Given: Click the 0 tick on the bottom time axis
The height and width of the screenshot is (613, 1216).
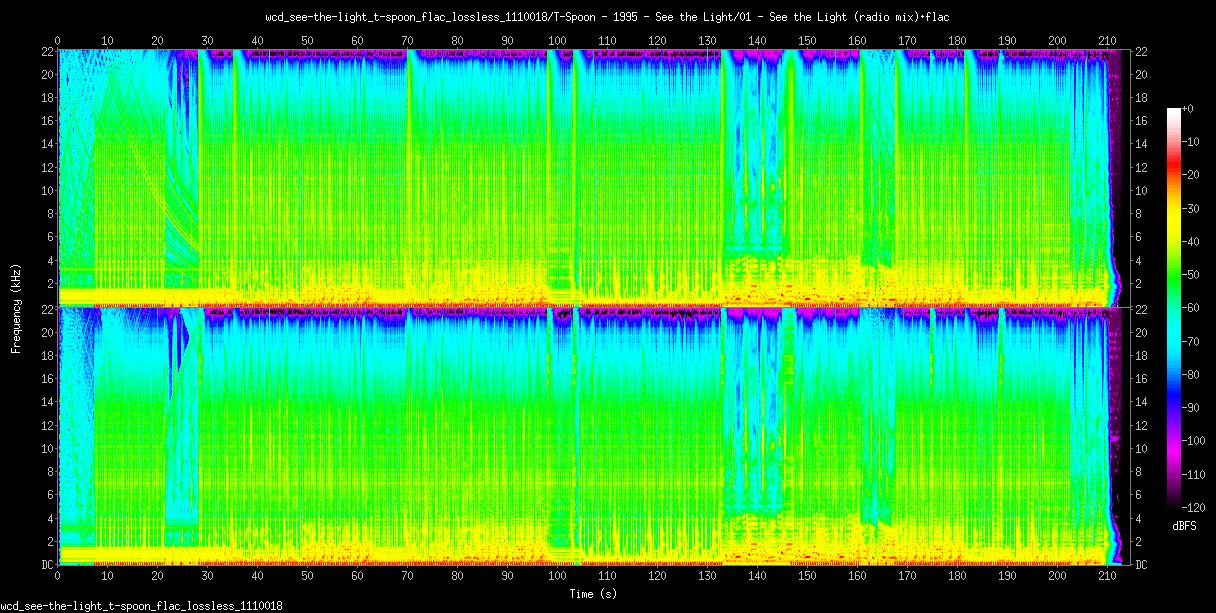Looking at the screenshot, I should coord(58,577).
